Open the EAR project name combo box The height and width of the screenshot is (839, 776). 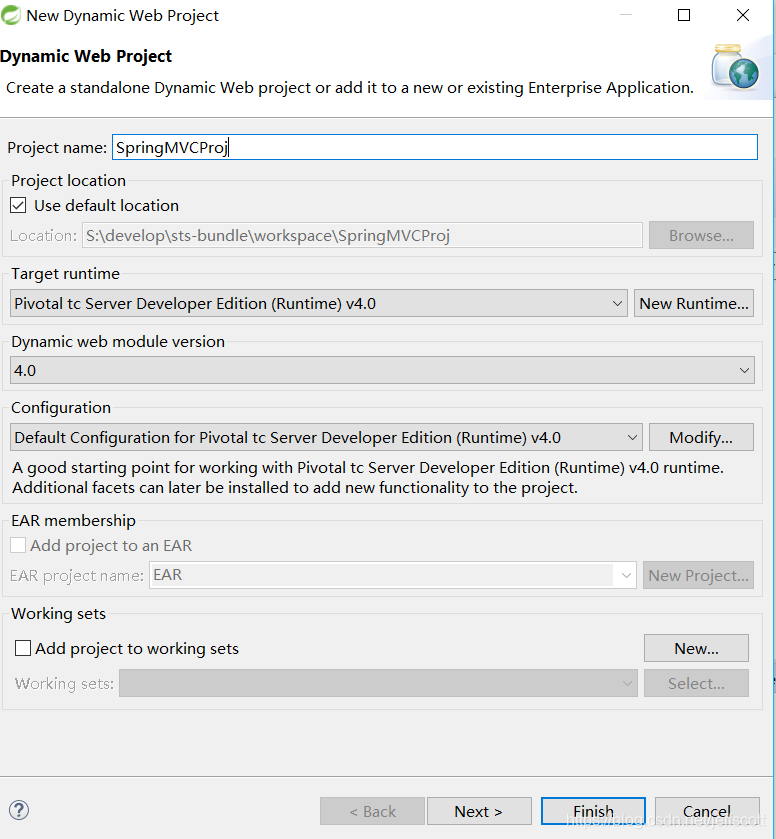(393, 575)
